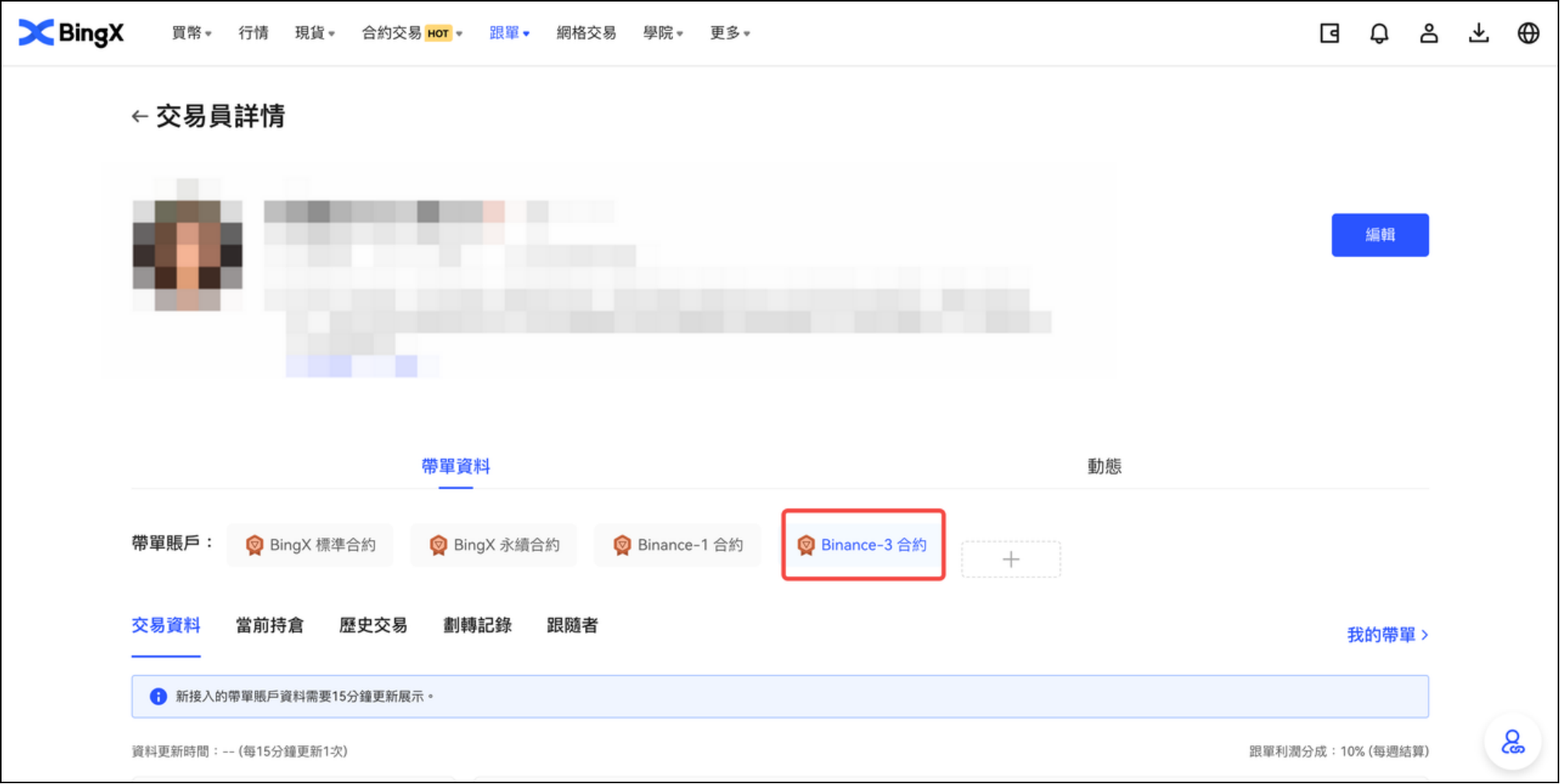Click the BingX logo

click(x=71, y=33)
